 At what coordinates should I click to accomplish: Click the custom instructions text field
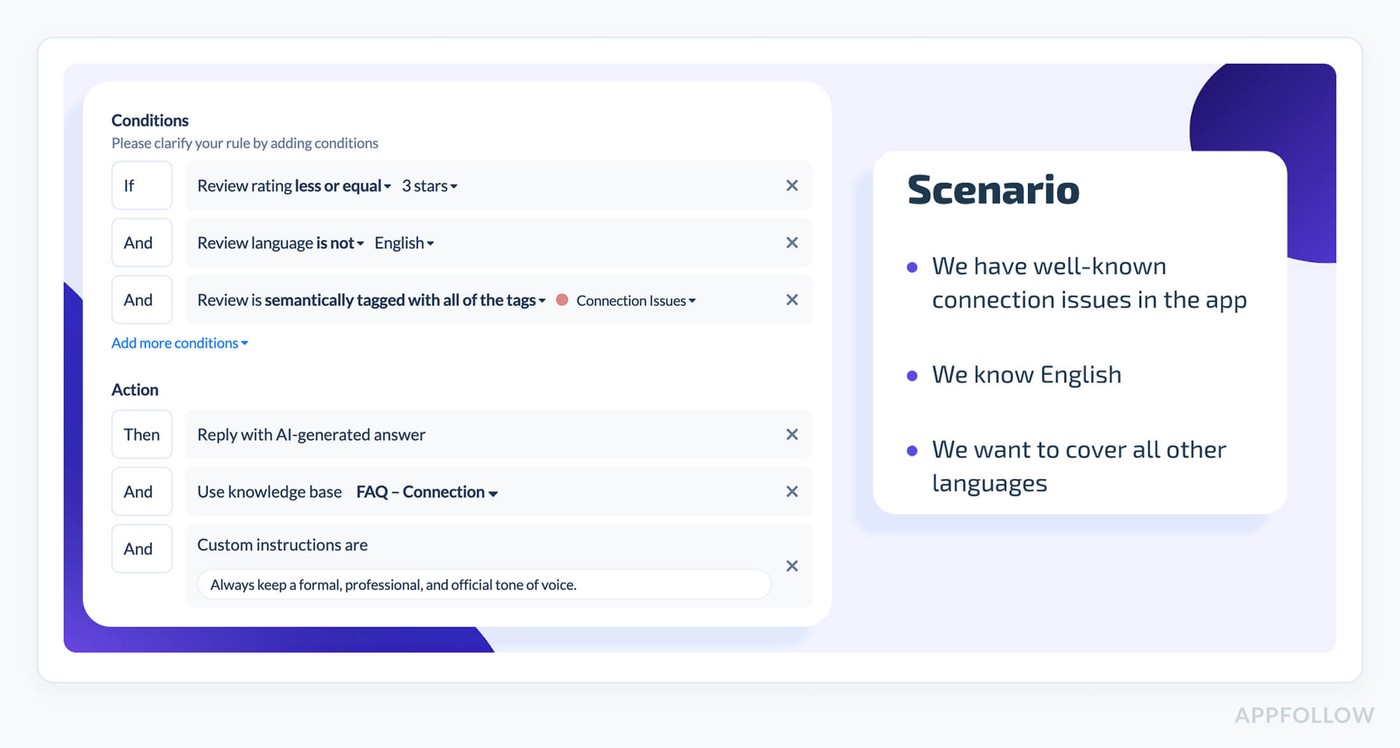click(484, 585)
